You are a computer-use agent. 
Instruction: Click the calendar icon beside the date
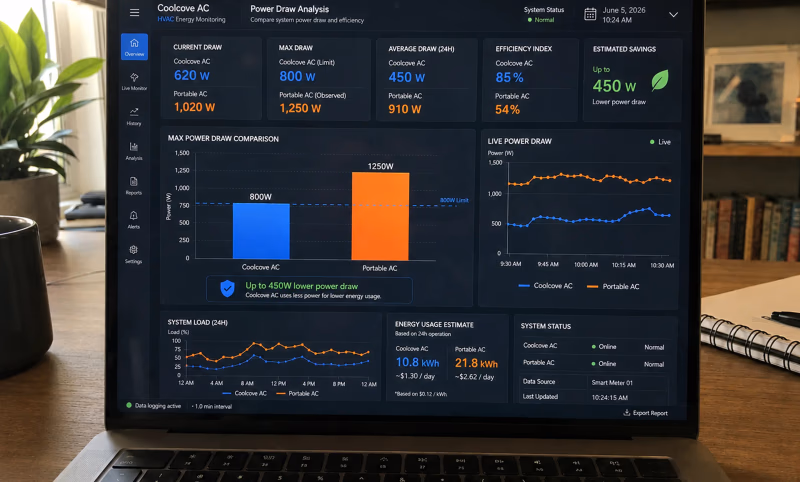point(590,14)
